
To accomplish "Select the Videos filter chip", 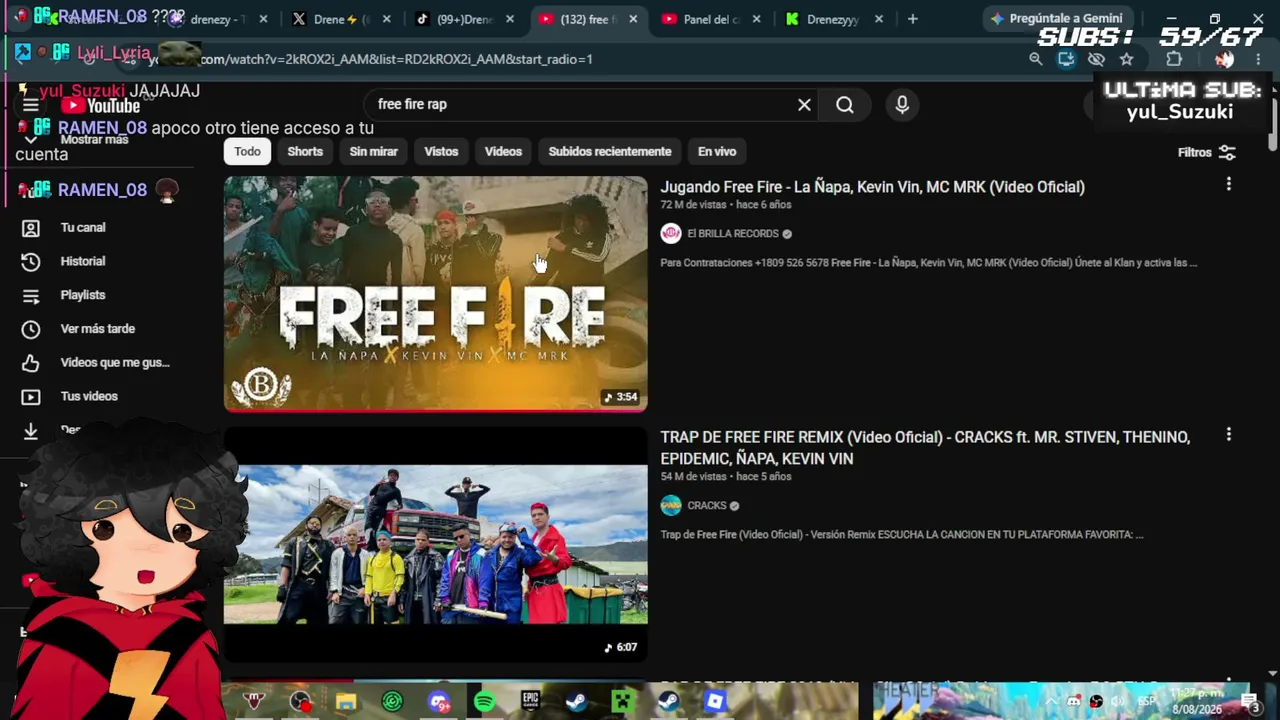I will point(503,152).
